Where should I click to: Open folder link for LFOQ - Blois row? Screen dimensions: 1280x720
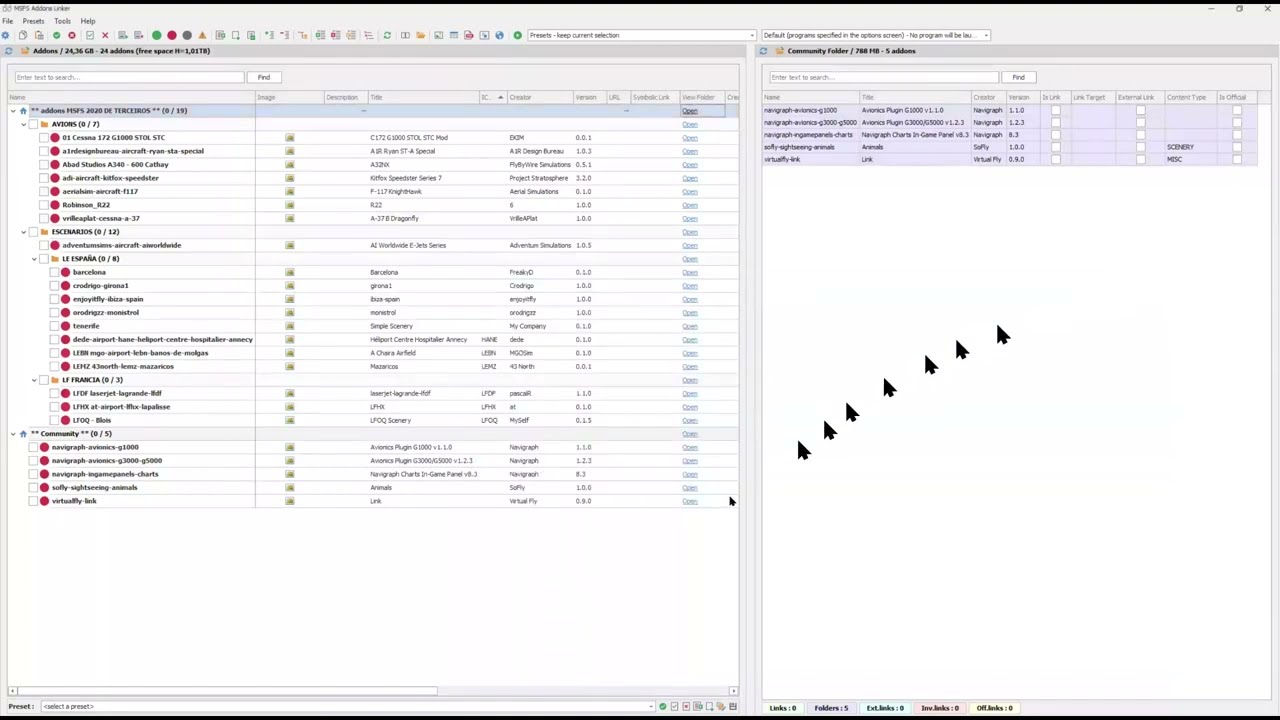pyautogui.click(x=690, y=420)
